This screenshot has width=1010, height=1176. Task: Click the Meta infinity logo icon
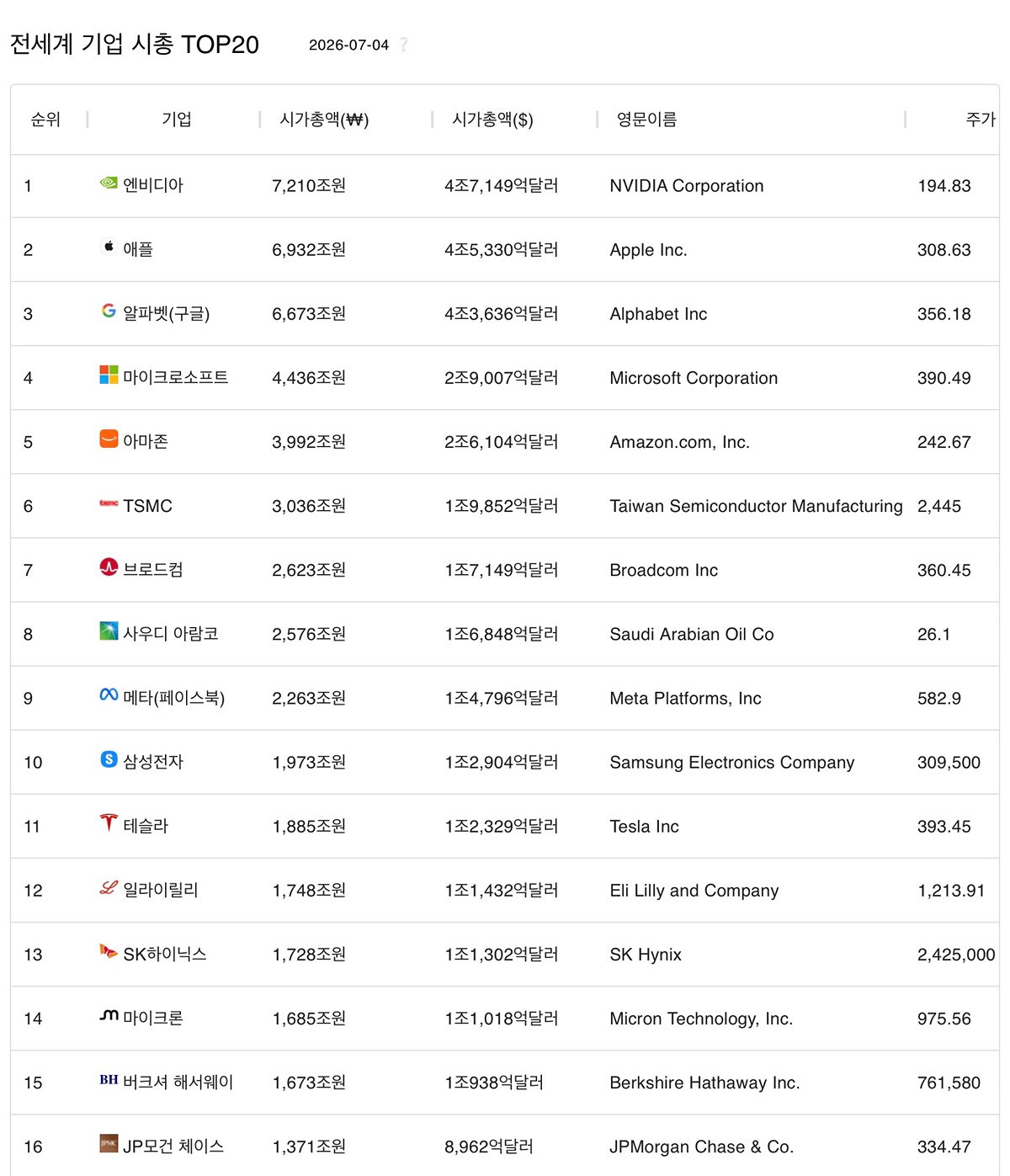109,694
